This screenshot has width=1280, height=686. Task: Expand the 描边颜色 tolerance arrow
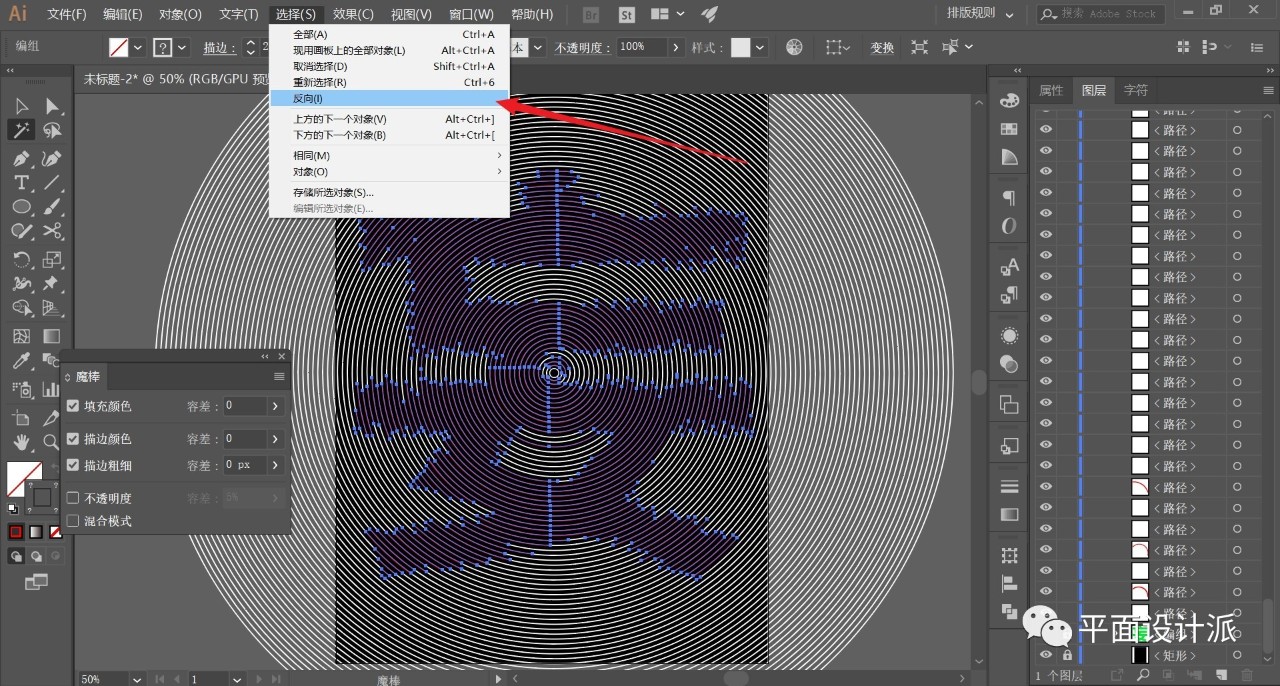pos(275,439)
